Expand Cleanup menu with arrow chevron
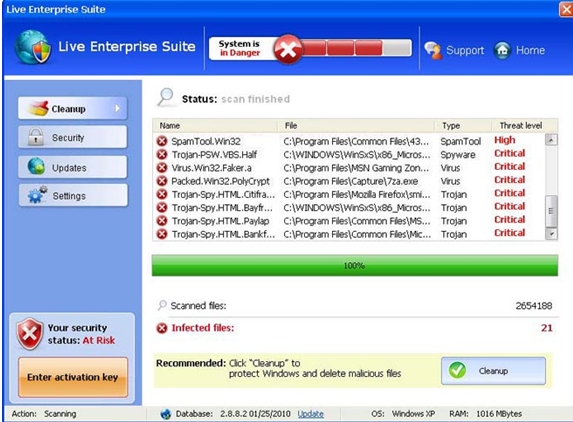Image resolution: width=573 pixels, height=422 pixels. click(117, 108)
